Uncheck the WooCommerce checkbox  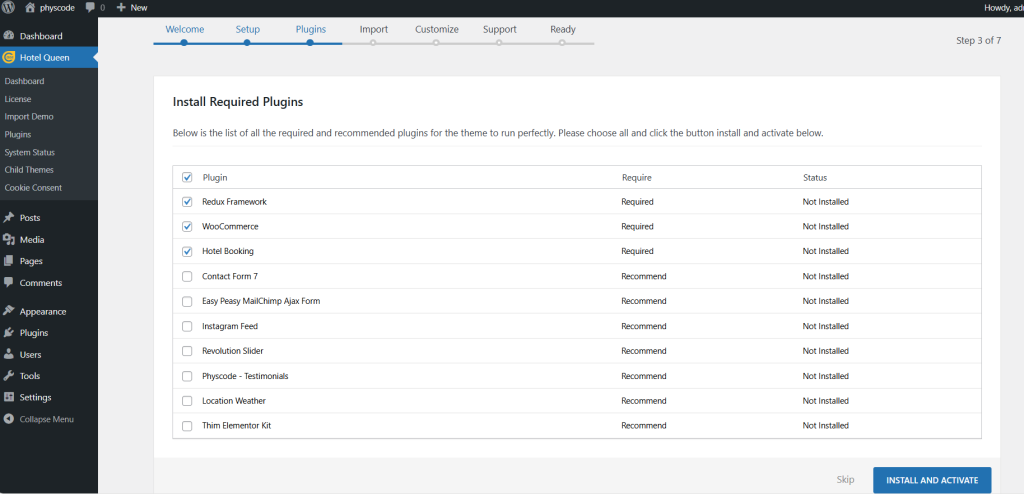tap(187, 227)
